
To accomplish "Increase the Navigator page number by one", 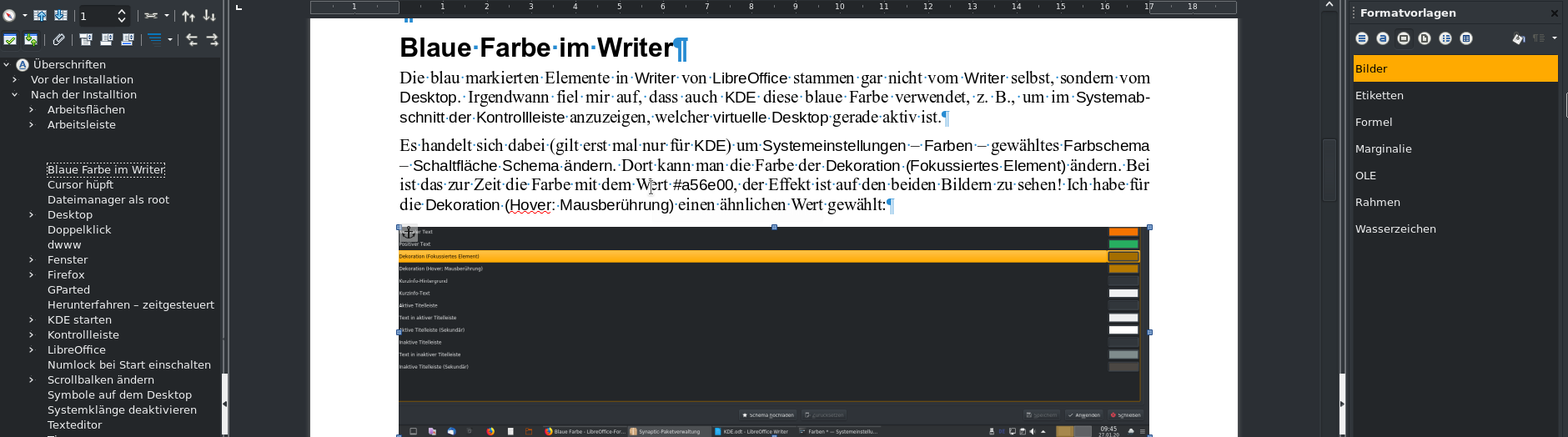I will (122, 12).
